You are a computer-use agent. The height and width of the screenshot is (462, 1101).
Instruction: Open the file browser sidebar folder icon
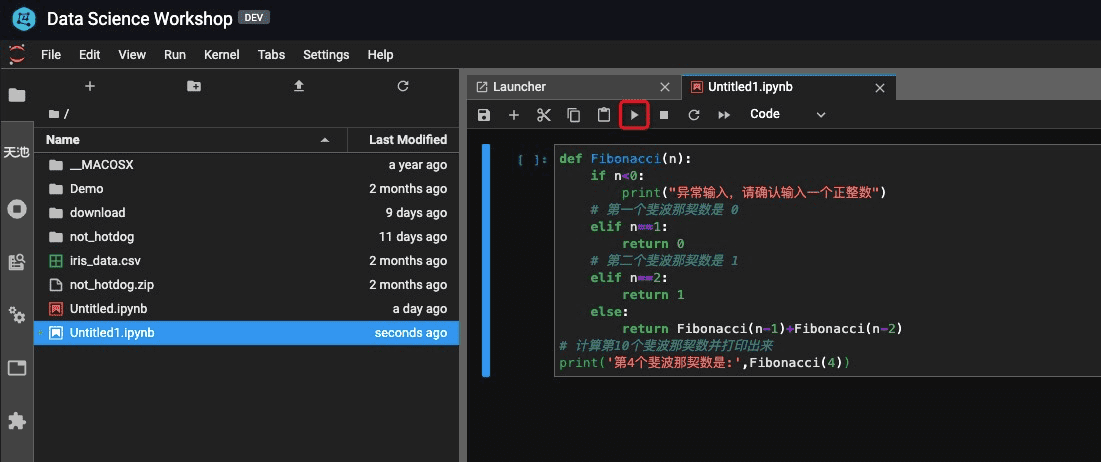click(16, 95)
